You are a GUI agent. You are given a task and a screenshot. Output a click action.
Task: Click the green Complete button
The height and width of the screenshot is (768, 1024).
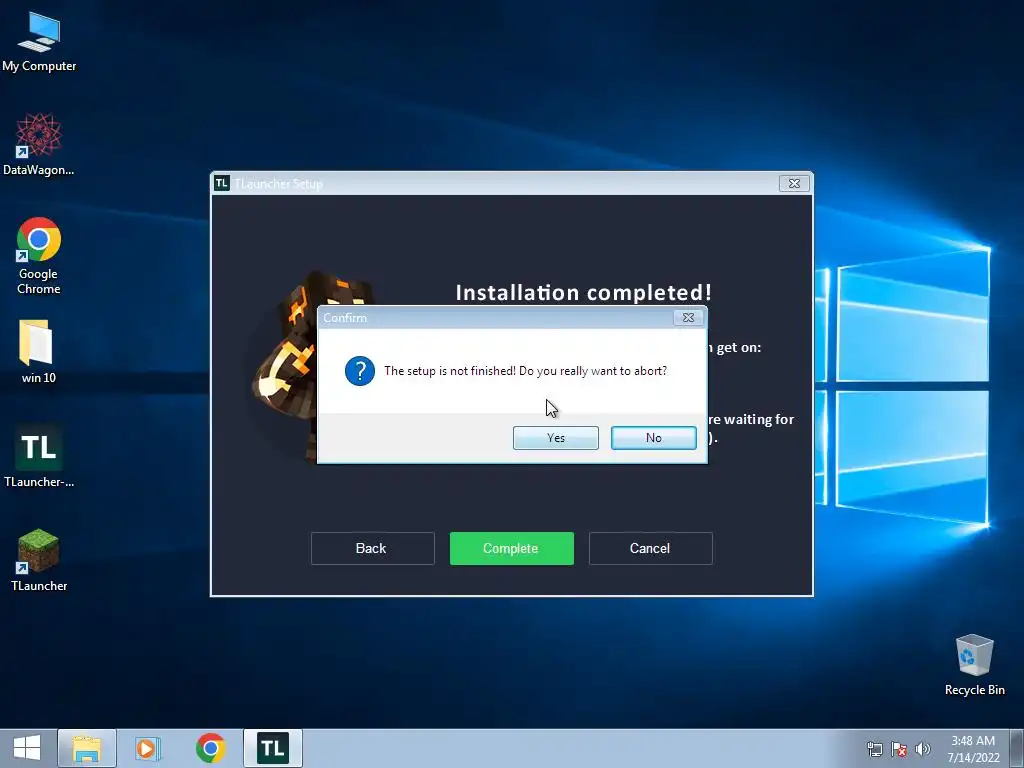coord(511,549)
